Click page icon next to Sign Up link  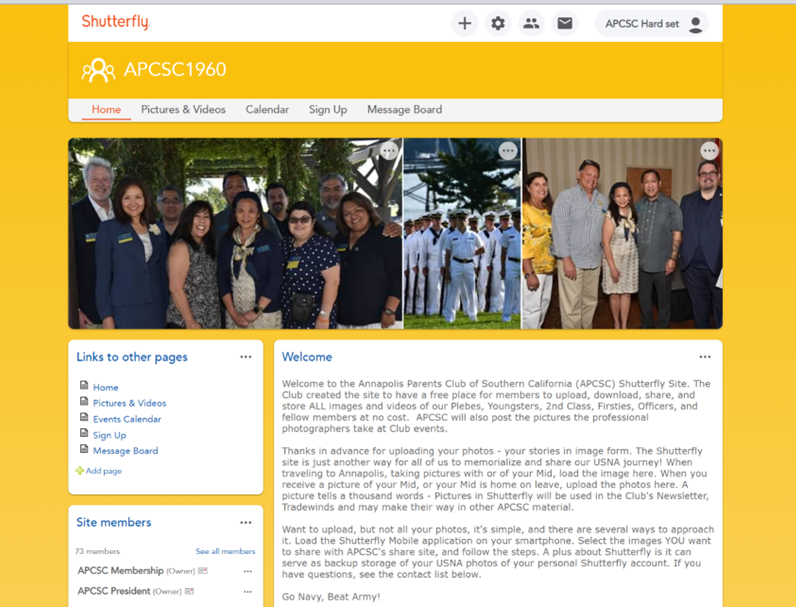point(84,433)
